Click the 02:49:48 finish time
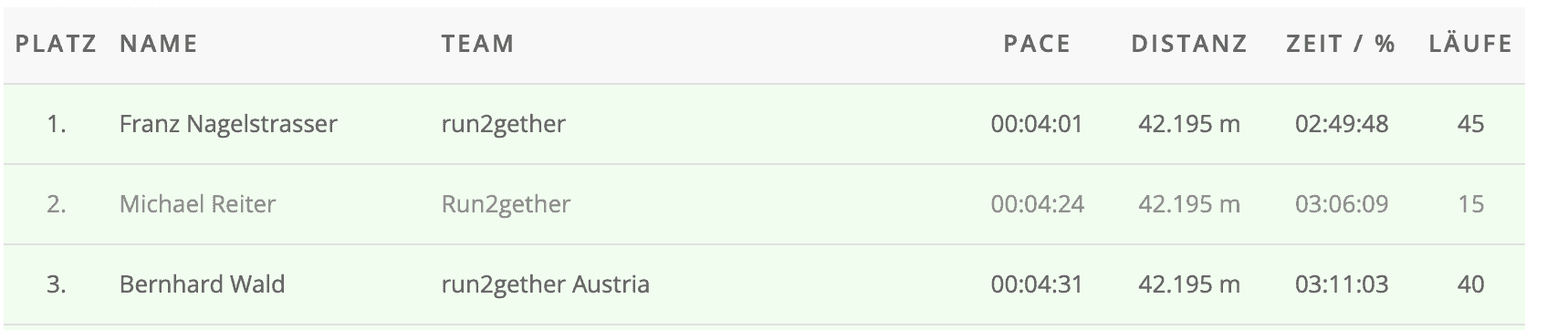This screenshot has height=330, width=1568. [x=1342, y=124]
